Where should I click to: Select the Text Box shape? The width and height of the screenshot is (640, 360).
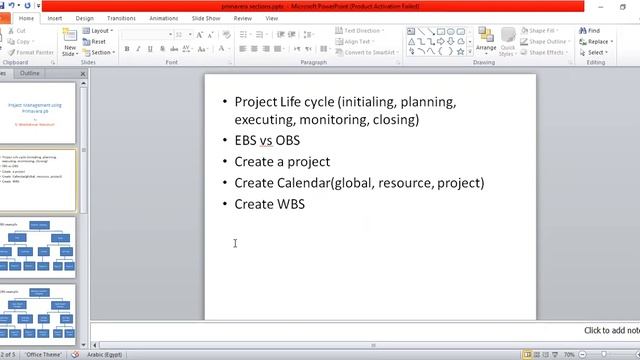point(411,31)
